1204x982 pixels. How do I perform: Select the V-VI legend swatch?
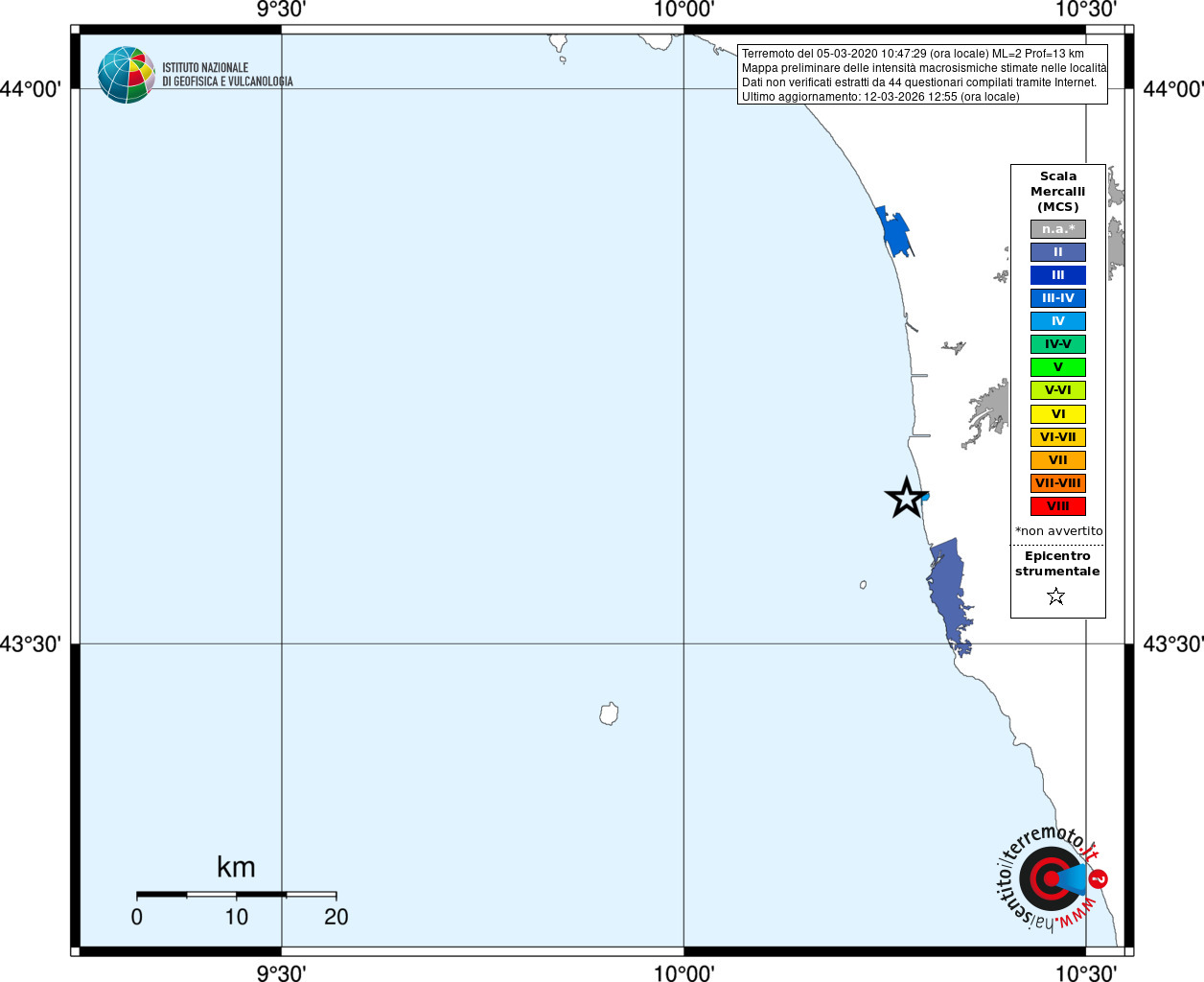coord(1058,390)
